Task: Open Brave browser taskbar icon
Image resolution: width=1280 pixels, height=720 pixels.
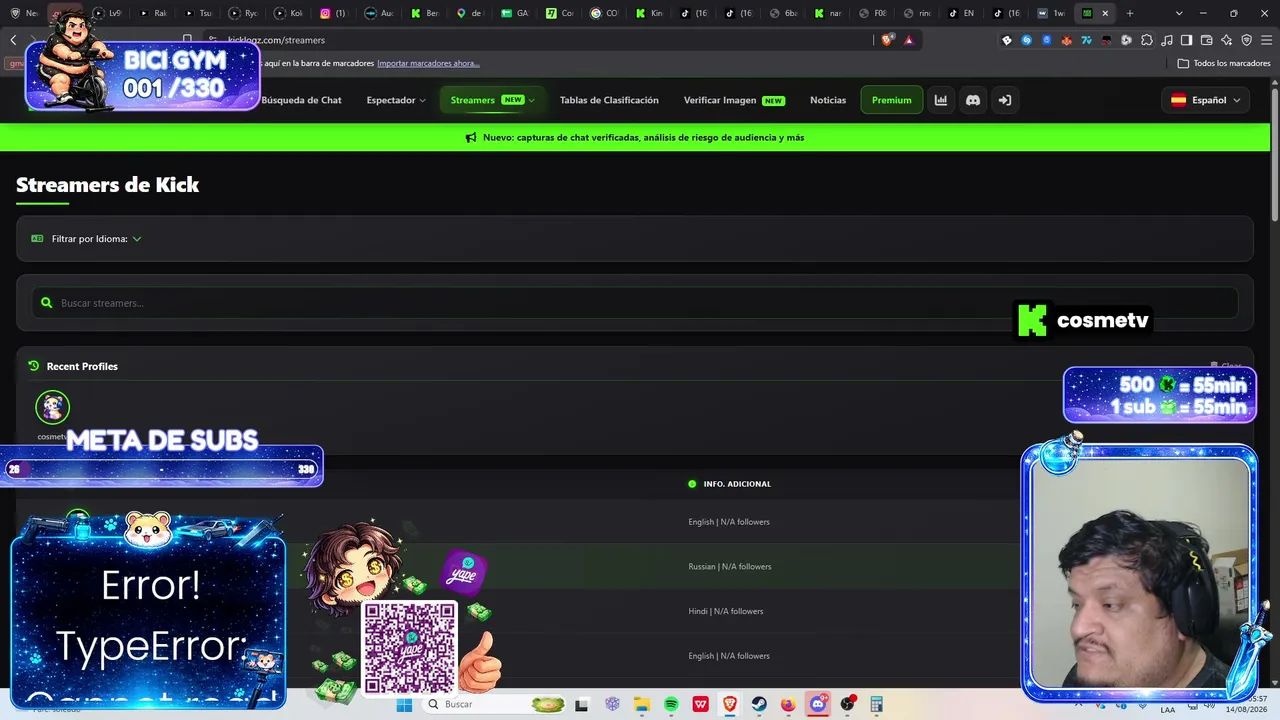Action: click(730, 704)
